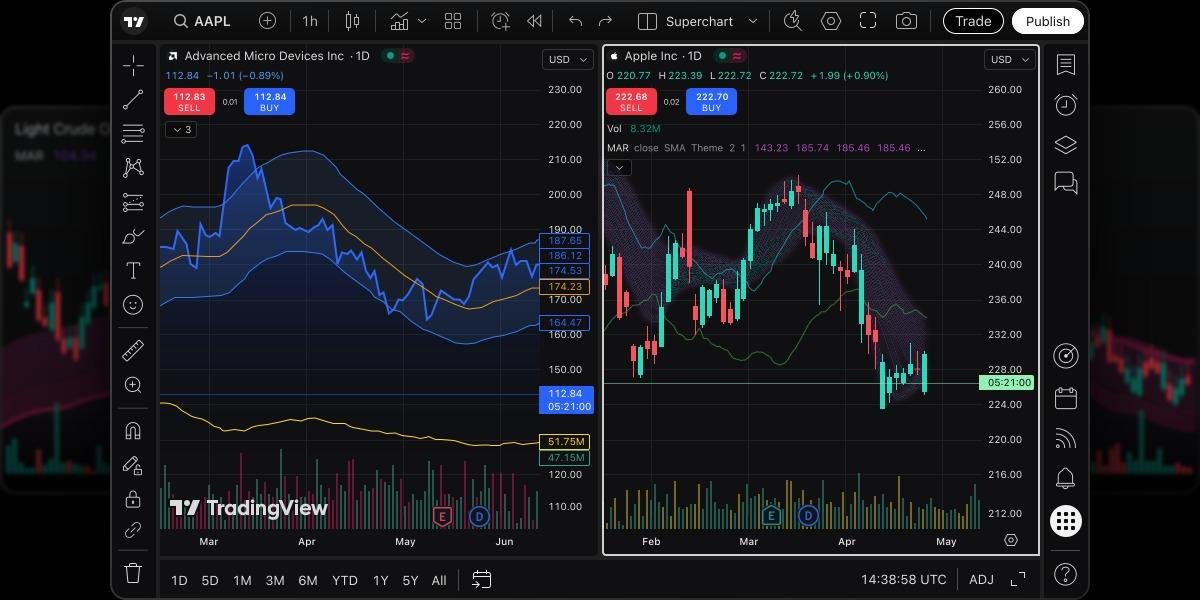
Task: Click the 112.83 SELL button on AMD
Action: (x=189, y=102)
